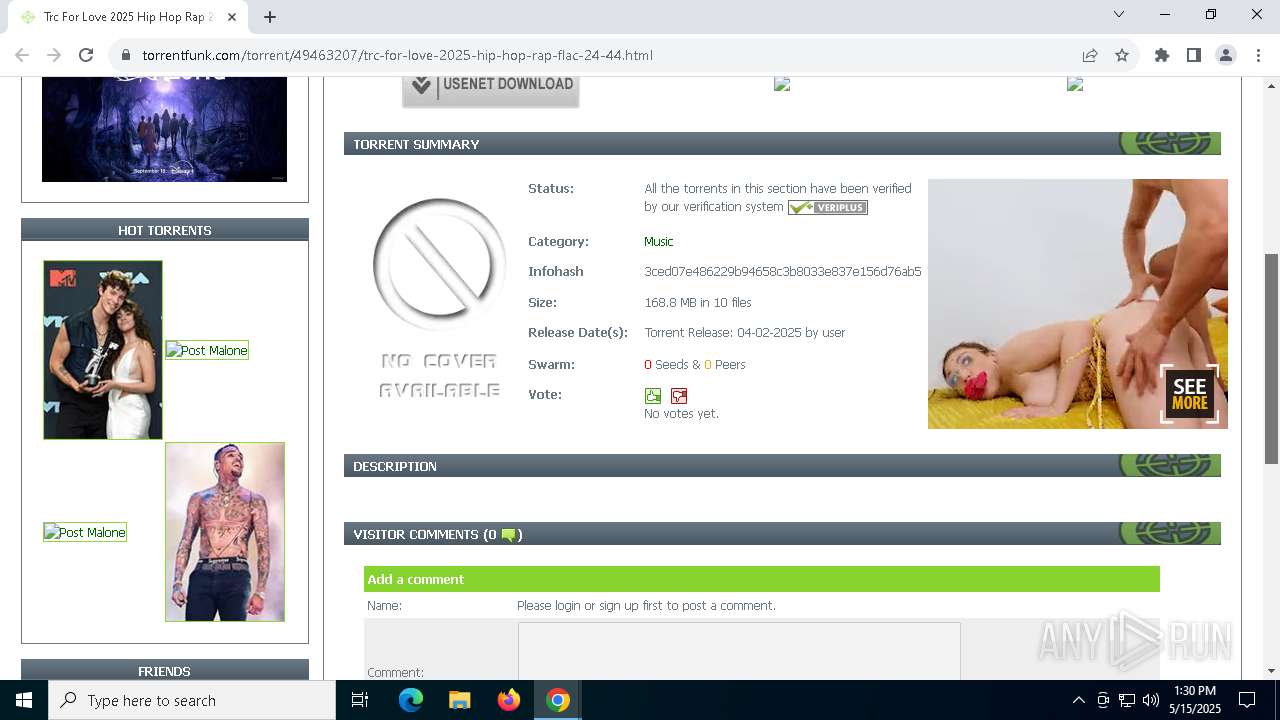Click the Veriplus verification badge

click(827, 207)
